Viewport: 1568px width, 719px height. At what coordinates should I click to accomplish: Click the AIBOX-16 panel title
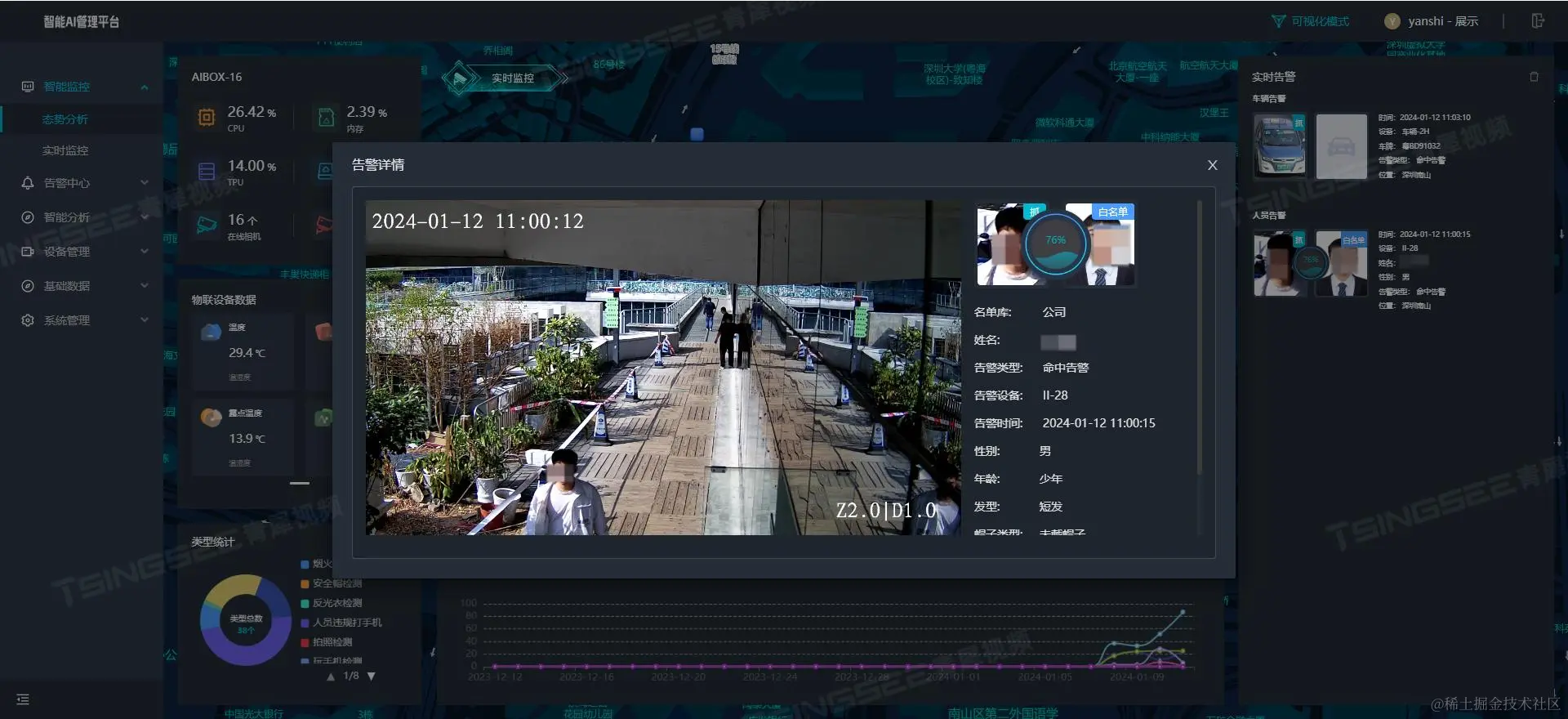pyautogui.click(x=216, y=77)
